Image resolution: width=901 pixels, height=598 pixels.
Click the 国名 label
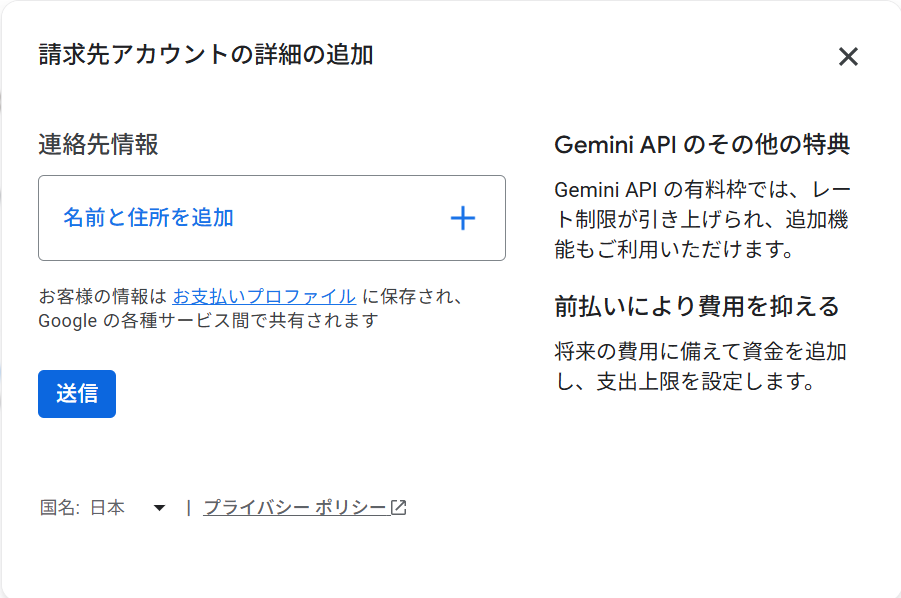pyautogui.click(x=59, y=508)
